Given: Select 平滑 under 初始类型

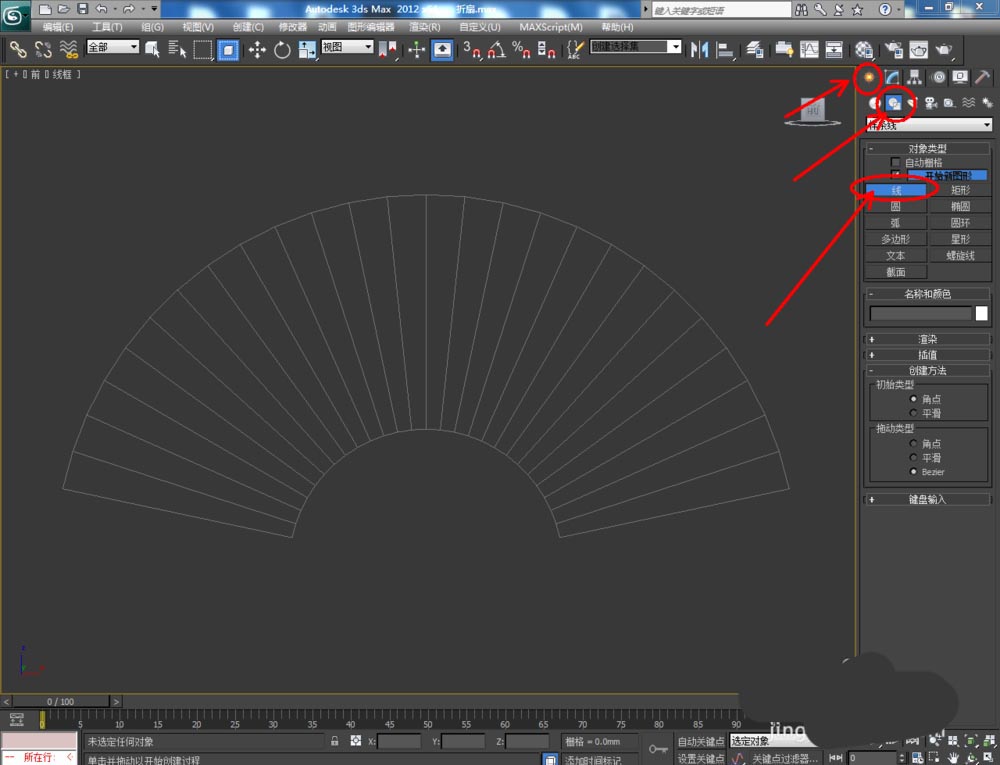Looking at the screenshot, I should 913,413.
